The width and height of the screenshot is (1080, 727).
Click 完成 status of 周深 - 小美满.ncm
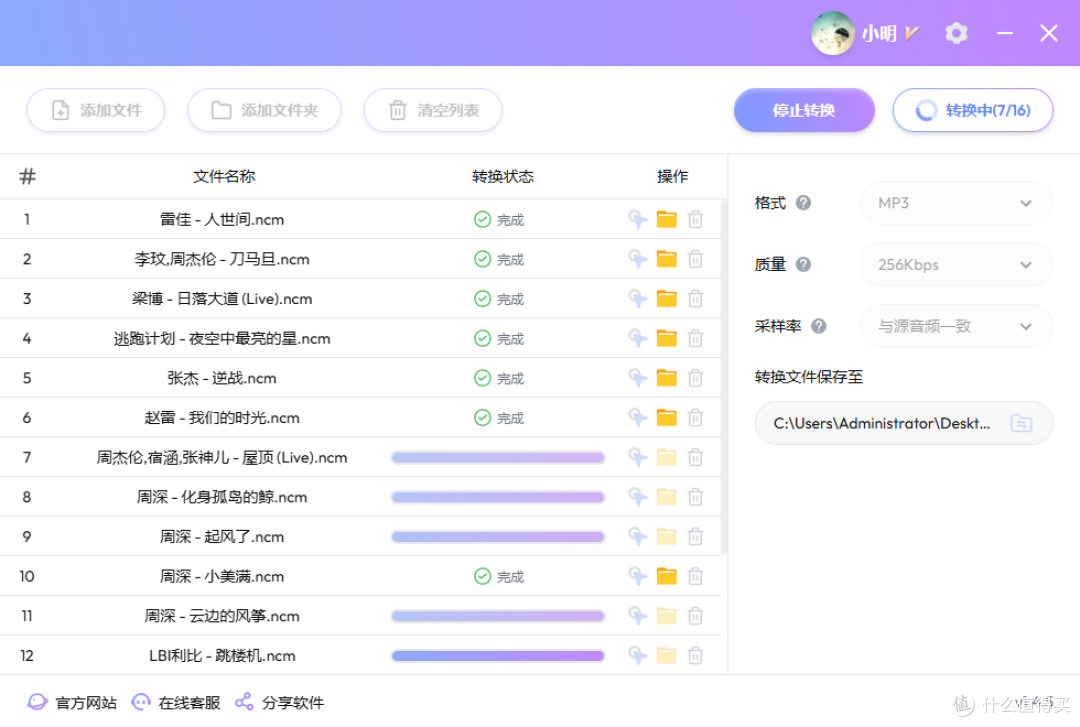point(499,576)
